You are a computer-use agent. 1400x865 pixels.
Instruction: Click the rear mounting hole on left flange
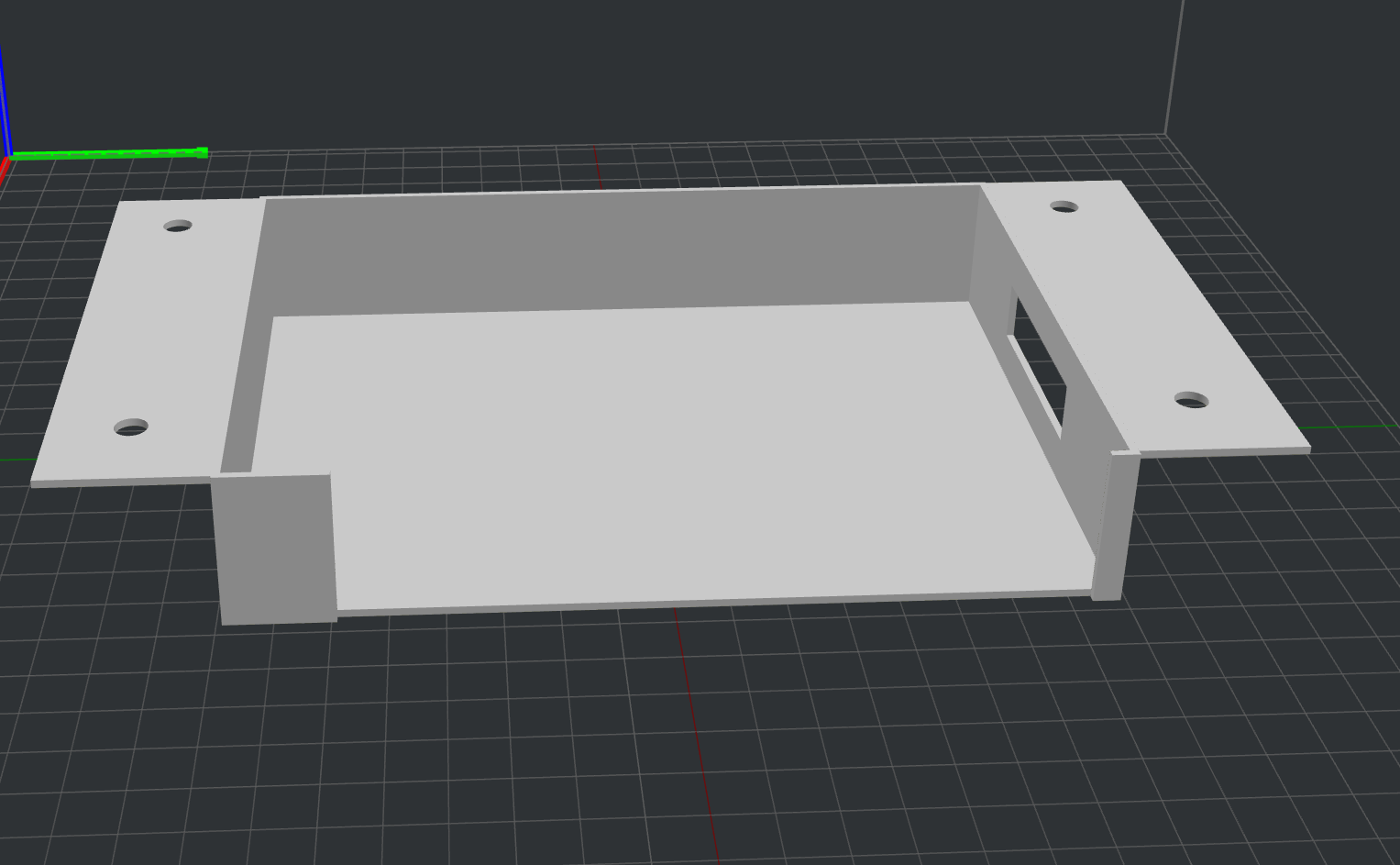[x=178, y=225]
